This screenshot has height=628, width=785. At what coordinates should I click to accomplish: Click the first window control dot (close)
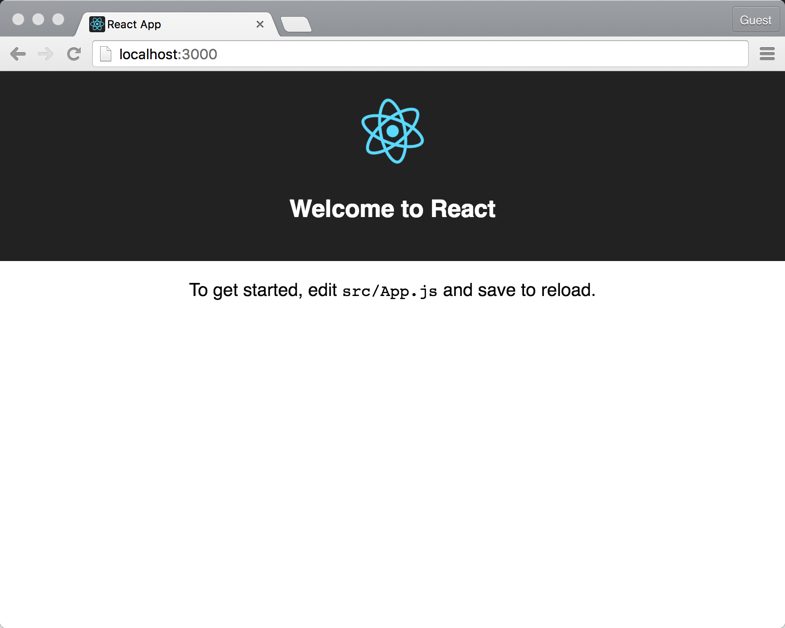pos(18,19)
